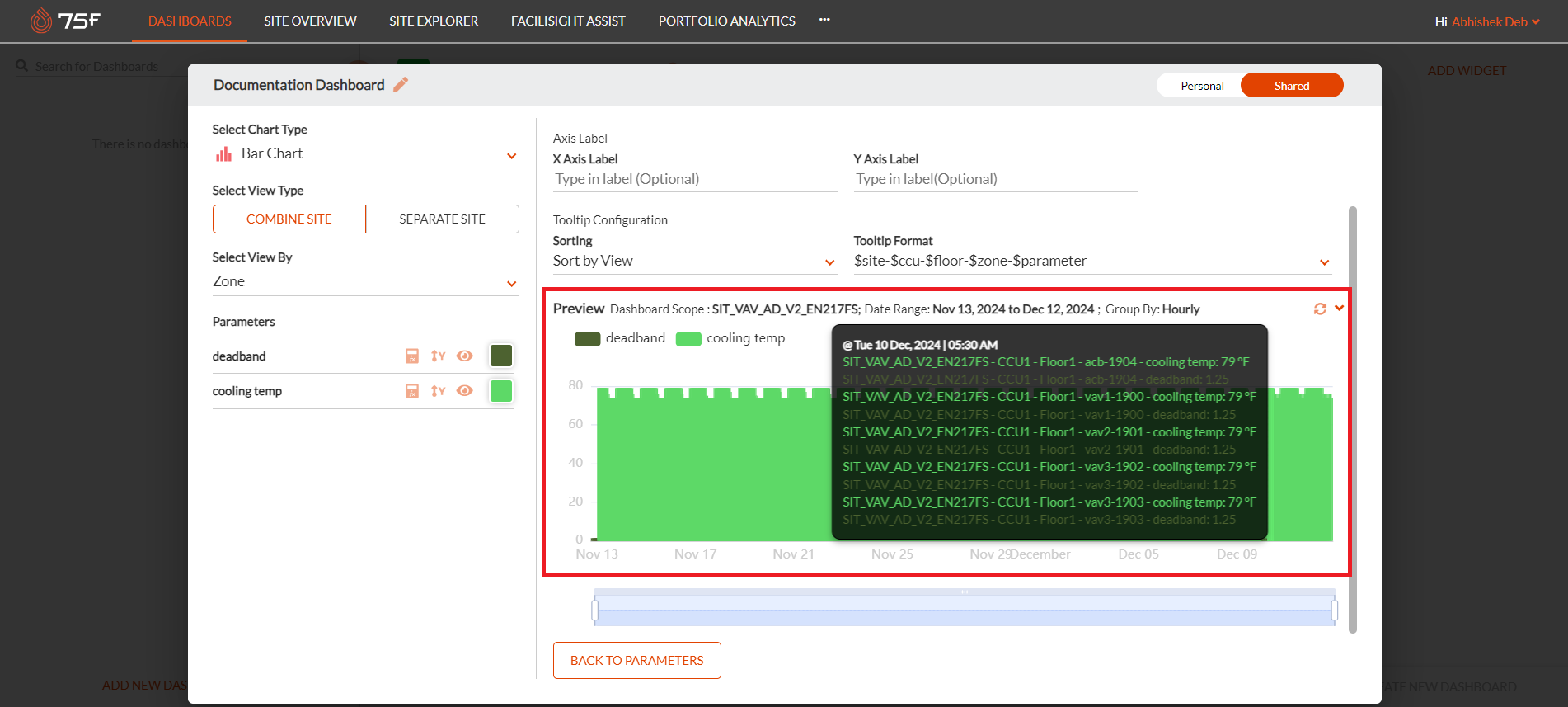Click the left handle of the range slider
Screen dimensions: 1568x707
click(x=595, y=610)
